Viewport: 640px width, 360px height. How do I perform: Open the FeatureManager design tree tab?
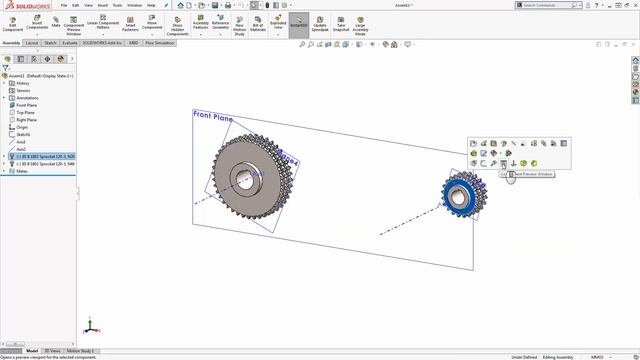(x=7, y=59)
